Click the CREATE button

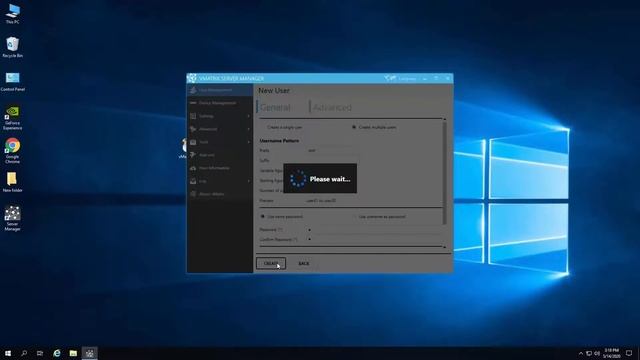point(271,263)
